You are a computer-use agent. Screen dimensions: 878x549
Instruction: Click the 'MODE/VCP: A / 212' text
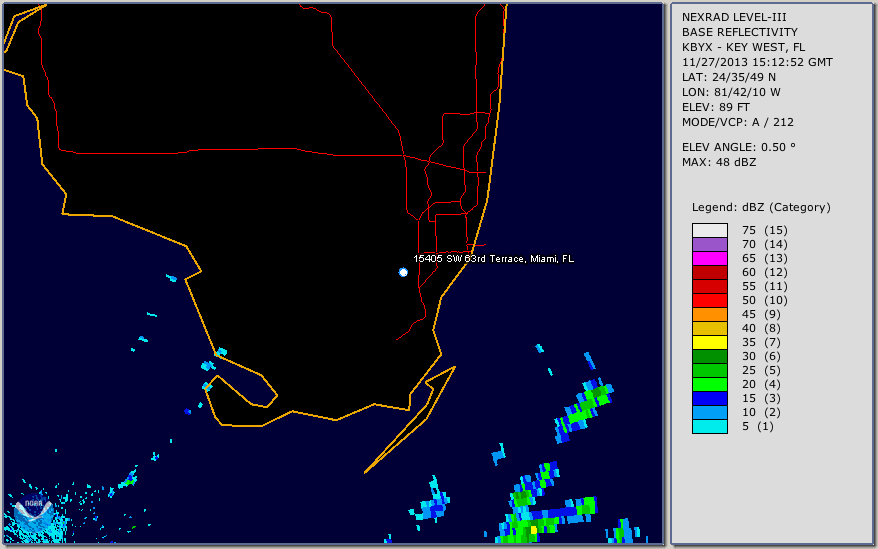(737, 123)
